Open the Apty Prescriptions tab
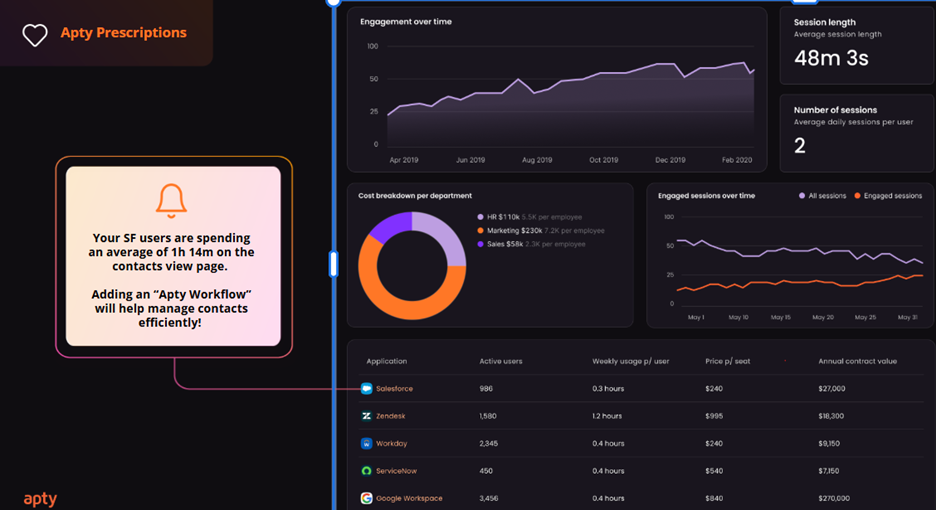Viewport: 936px width, 510px height. pos(123,33)
